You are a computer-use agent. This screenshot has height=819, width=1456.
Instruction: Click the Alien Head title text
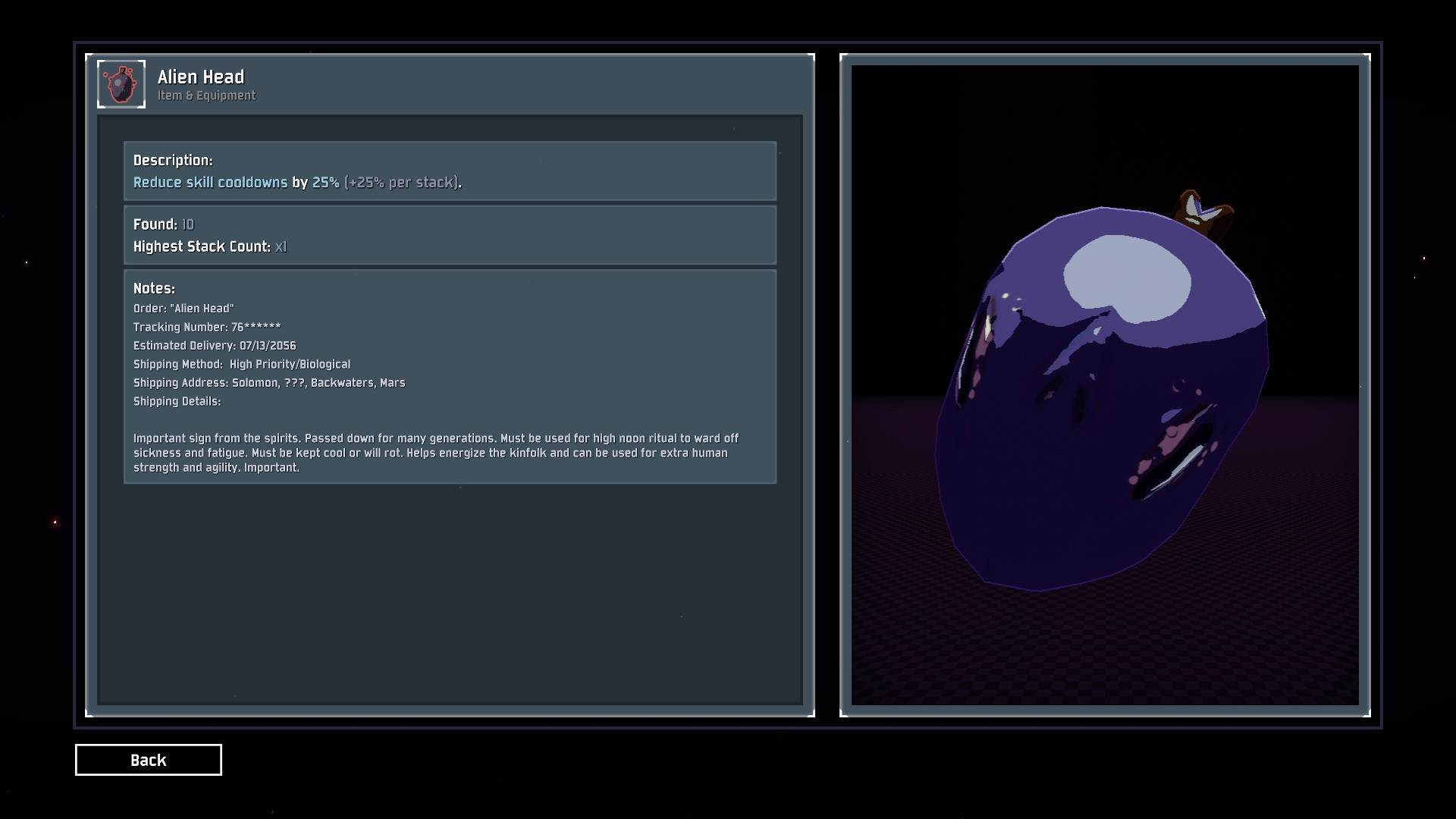coord(201,77)
